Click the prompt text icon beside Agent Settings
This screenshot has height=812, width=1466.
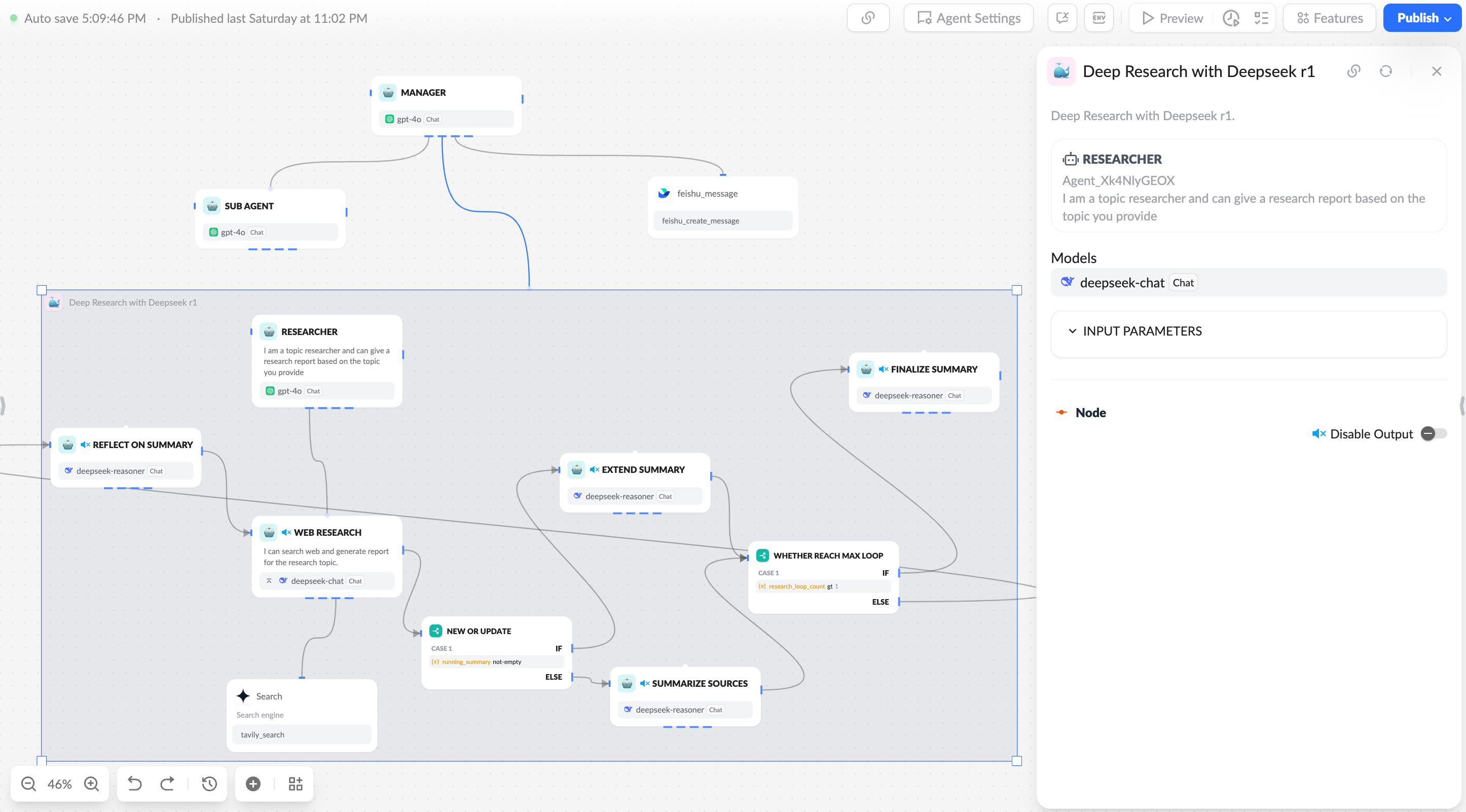click(1062, 18)
